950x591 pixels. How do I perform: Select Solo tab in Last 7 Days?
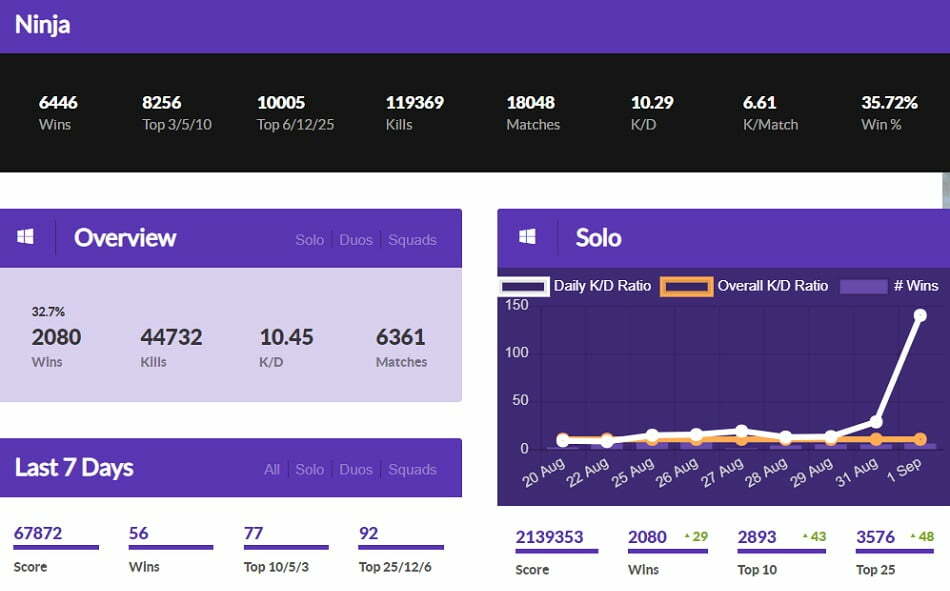[x=310, y=470]
